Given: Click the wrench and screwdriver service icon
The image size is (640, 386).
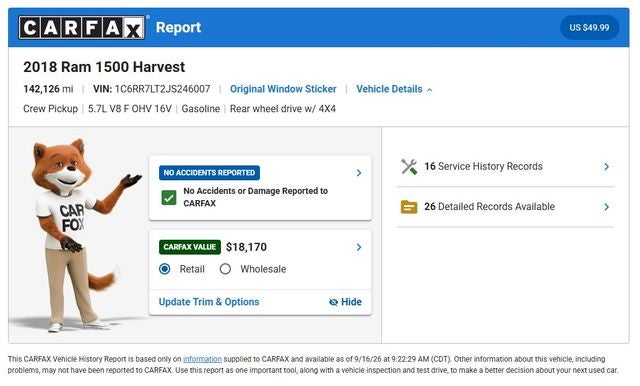Looking at the screenshot, I should click(409, 166).
